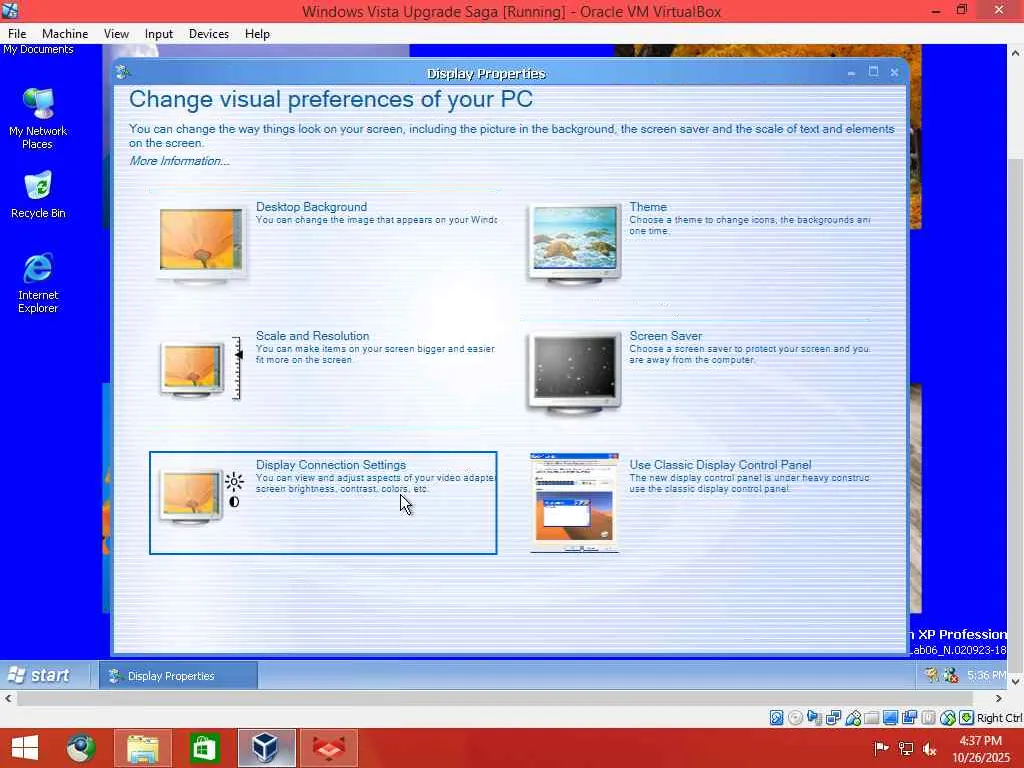Screen dimensions: 1024x768
Task: Open the Theme link
Action: pos(648,206)
